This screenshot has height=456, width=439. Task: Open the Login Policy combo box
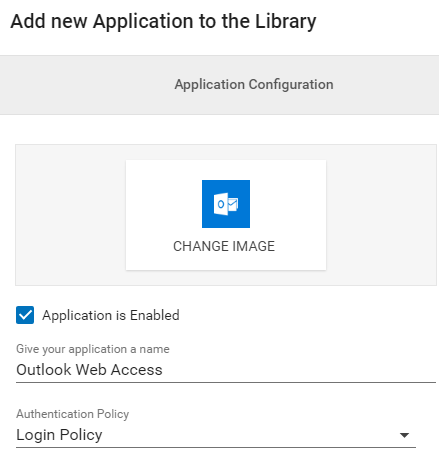click(216, 435)
